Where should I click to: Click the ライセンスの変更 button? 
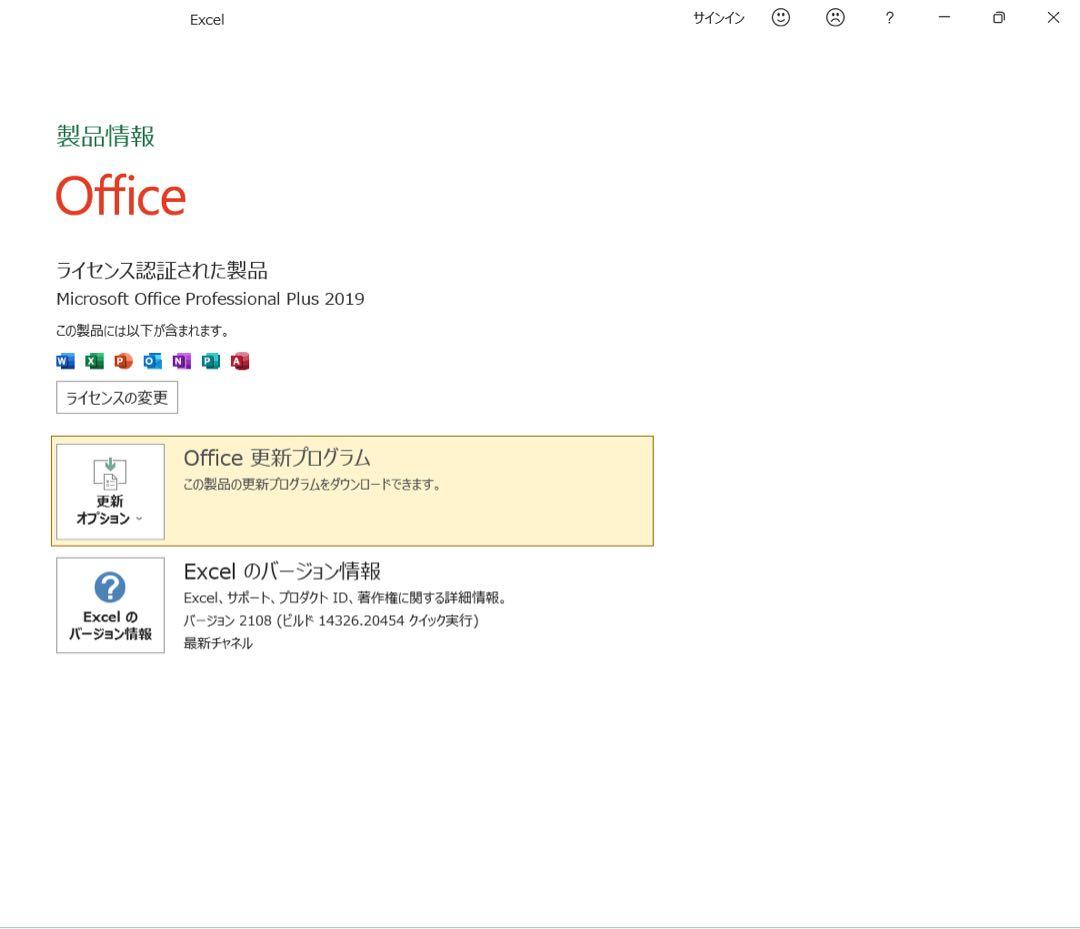[x=117, y=398]
